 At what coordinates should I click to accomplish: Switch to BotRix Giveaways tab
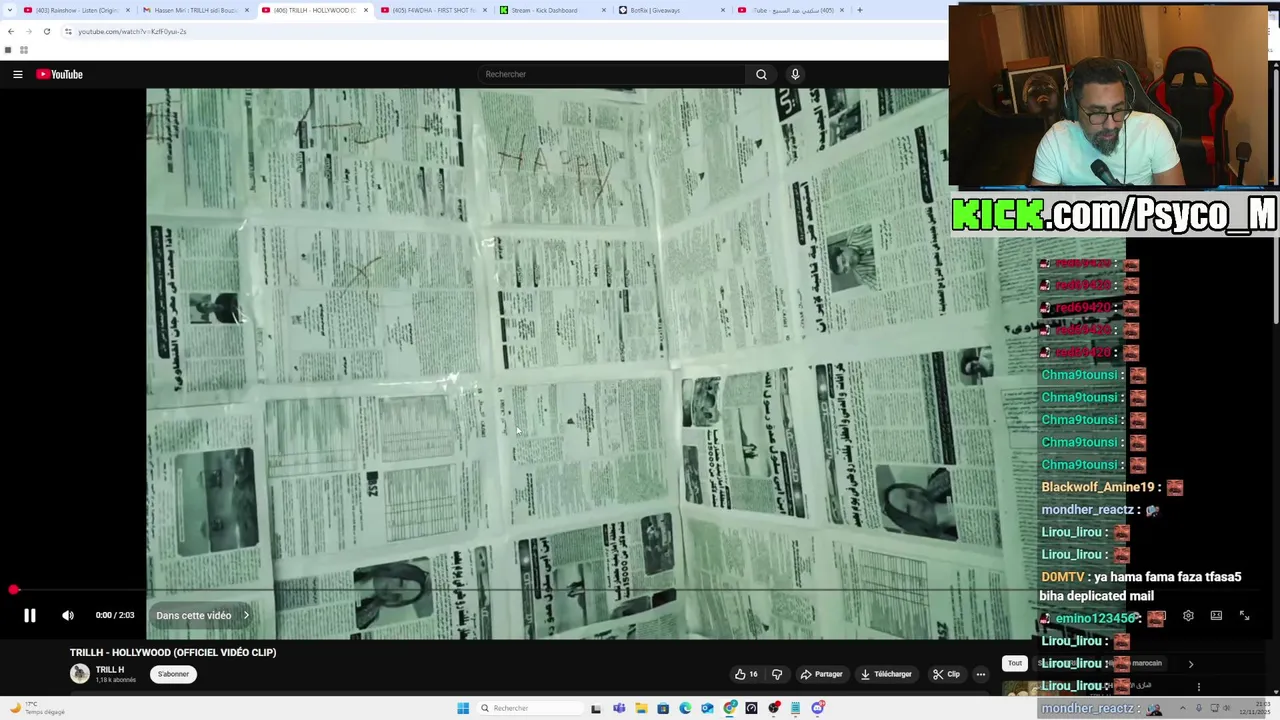672,10
